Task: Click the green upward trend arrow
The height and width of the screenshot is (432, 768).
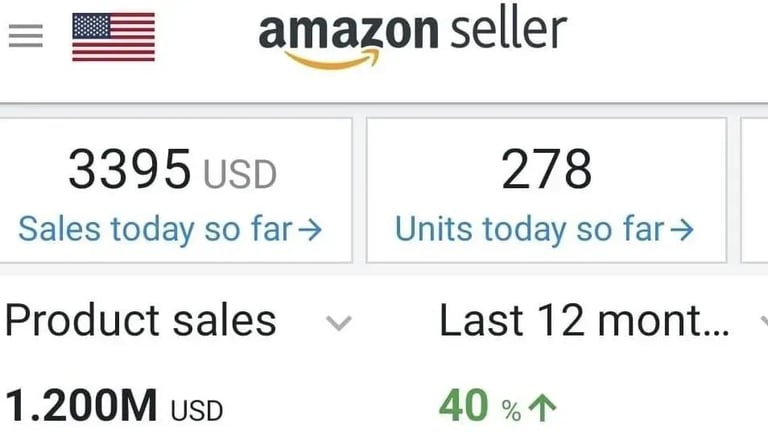Action: [543, 408]
